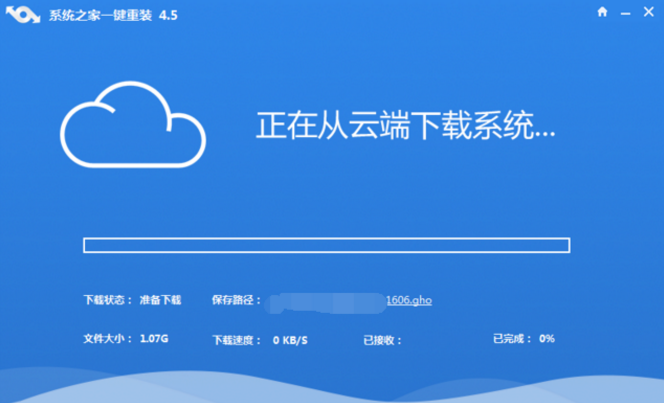Select the 0 KB/S speed value
The height and width of the screenshot is (403, 664).
tap(290, 340)
